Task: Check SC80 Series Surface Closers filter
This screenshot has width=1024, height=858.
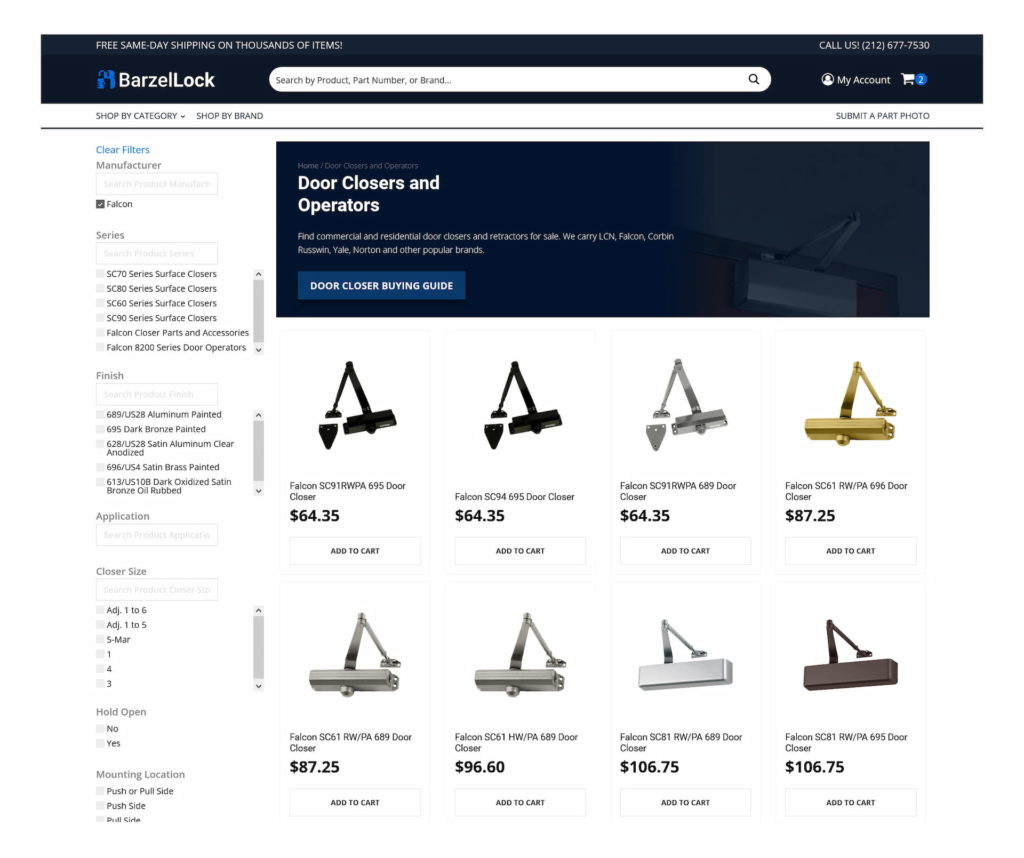Action: click(x=100, y=288)
